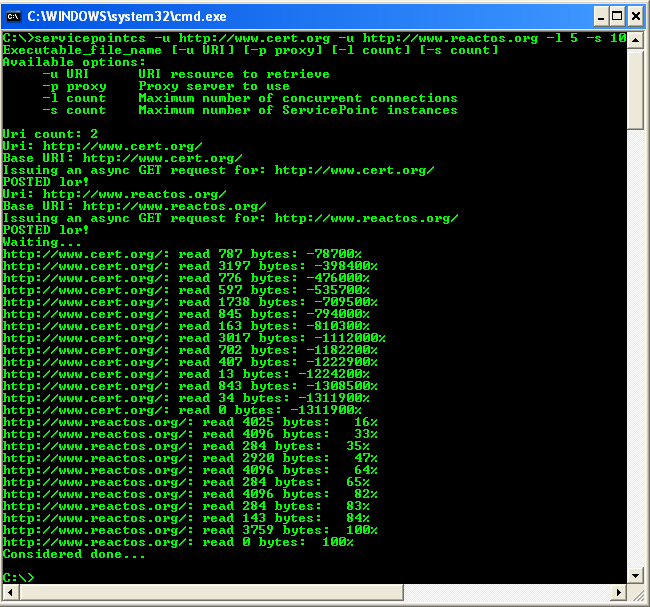
Task: Click the horizontal scrollbar left arrow
Action: click(x=11, y=593)
